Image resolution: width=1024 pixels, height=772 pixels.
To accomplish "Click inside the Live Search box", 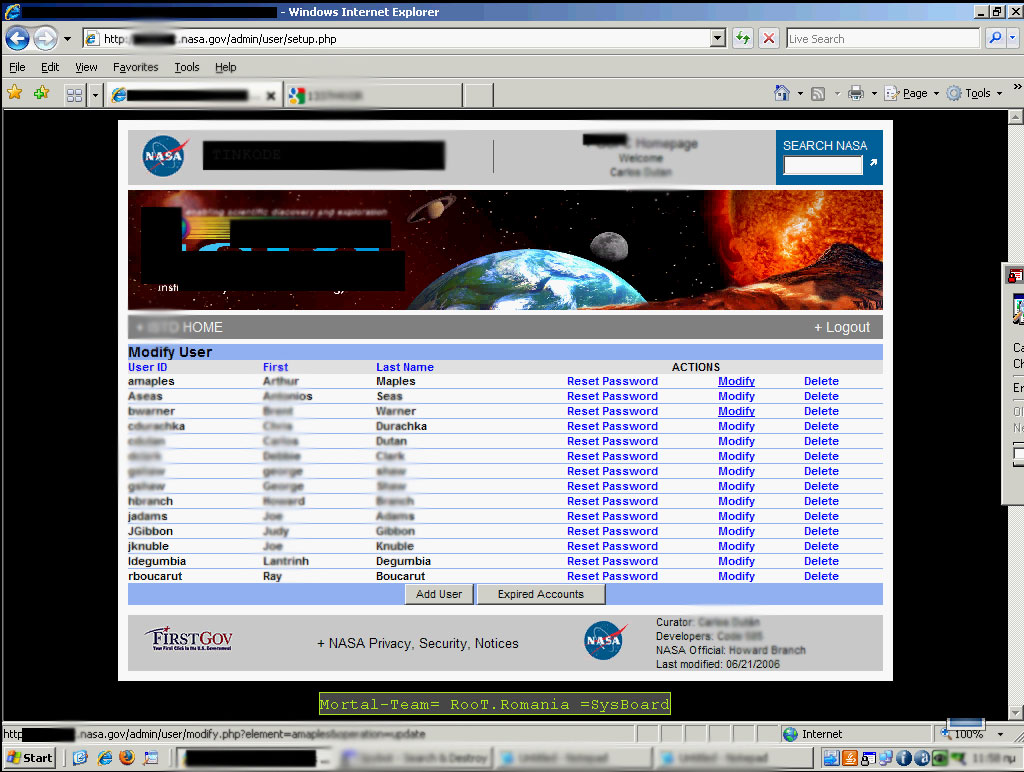I will [883, 39].
